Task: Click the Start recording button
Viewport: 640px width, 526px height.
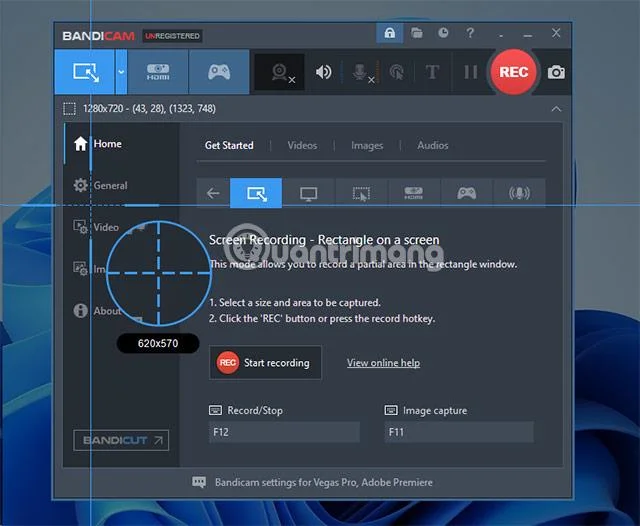Action: (x=265, y=363)
